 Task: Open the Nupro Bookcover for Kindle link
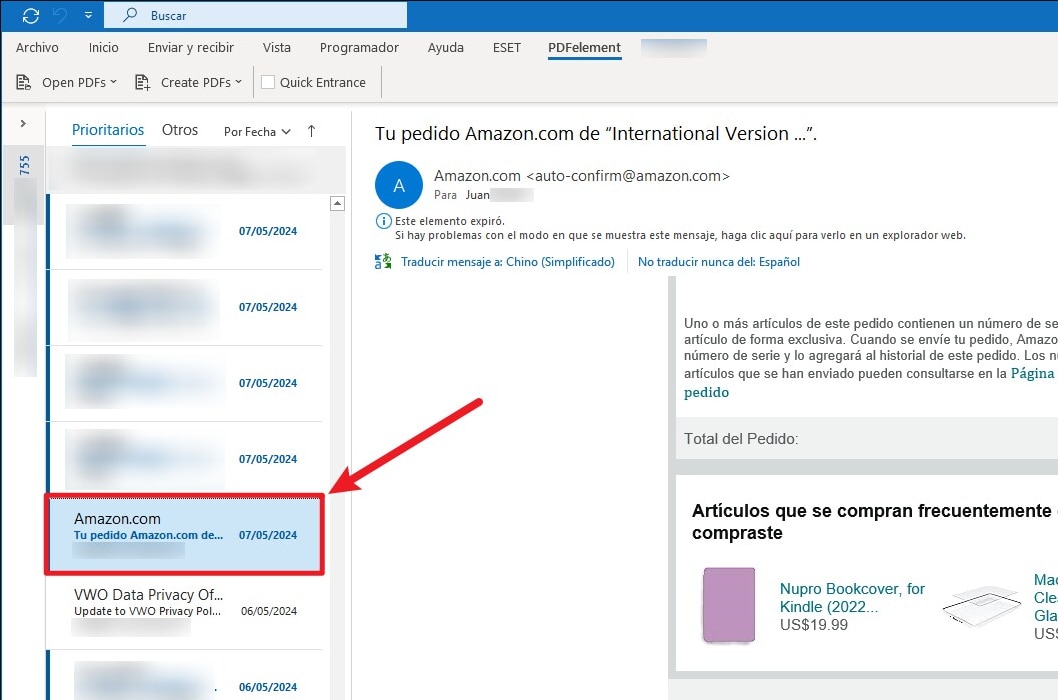point(852,597)
